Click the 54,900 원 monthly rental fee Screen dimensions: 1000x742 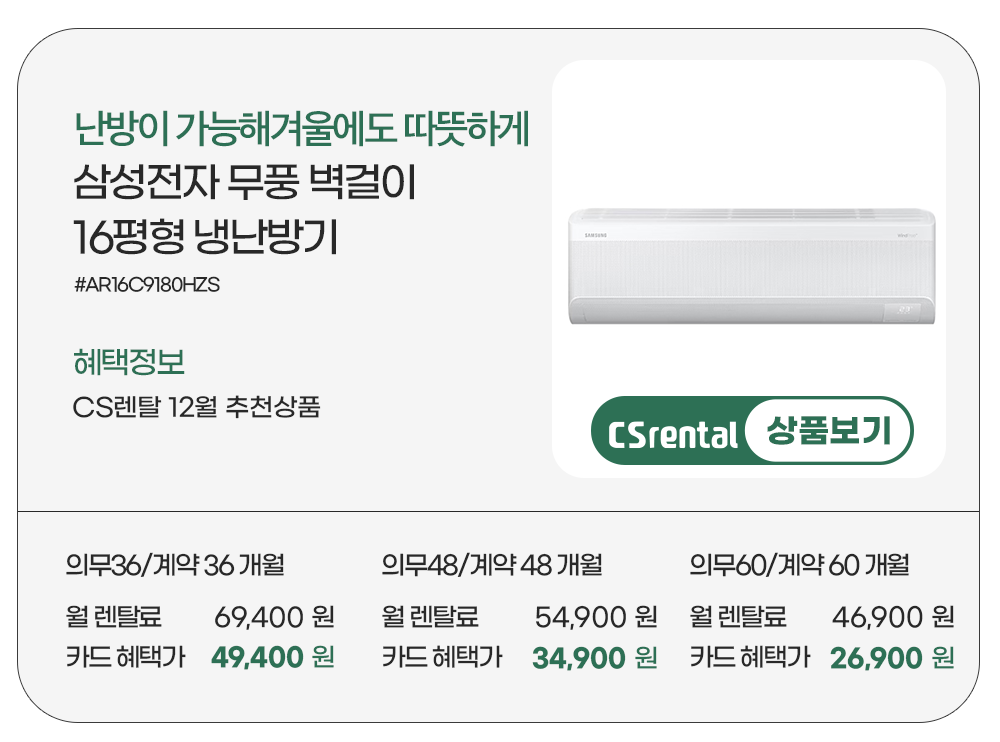[x=596, y=616]
